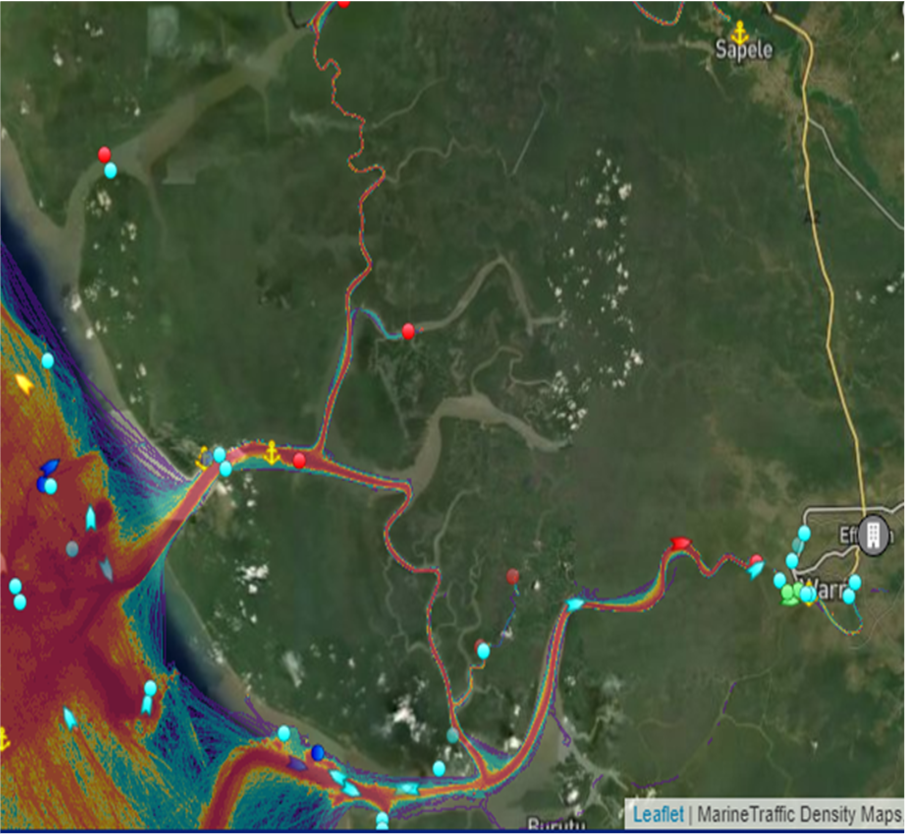Screen dimensions: 906x835
Task: Click the red marker in the upper-left estuary
Action: click(x=104, y=154)
